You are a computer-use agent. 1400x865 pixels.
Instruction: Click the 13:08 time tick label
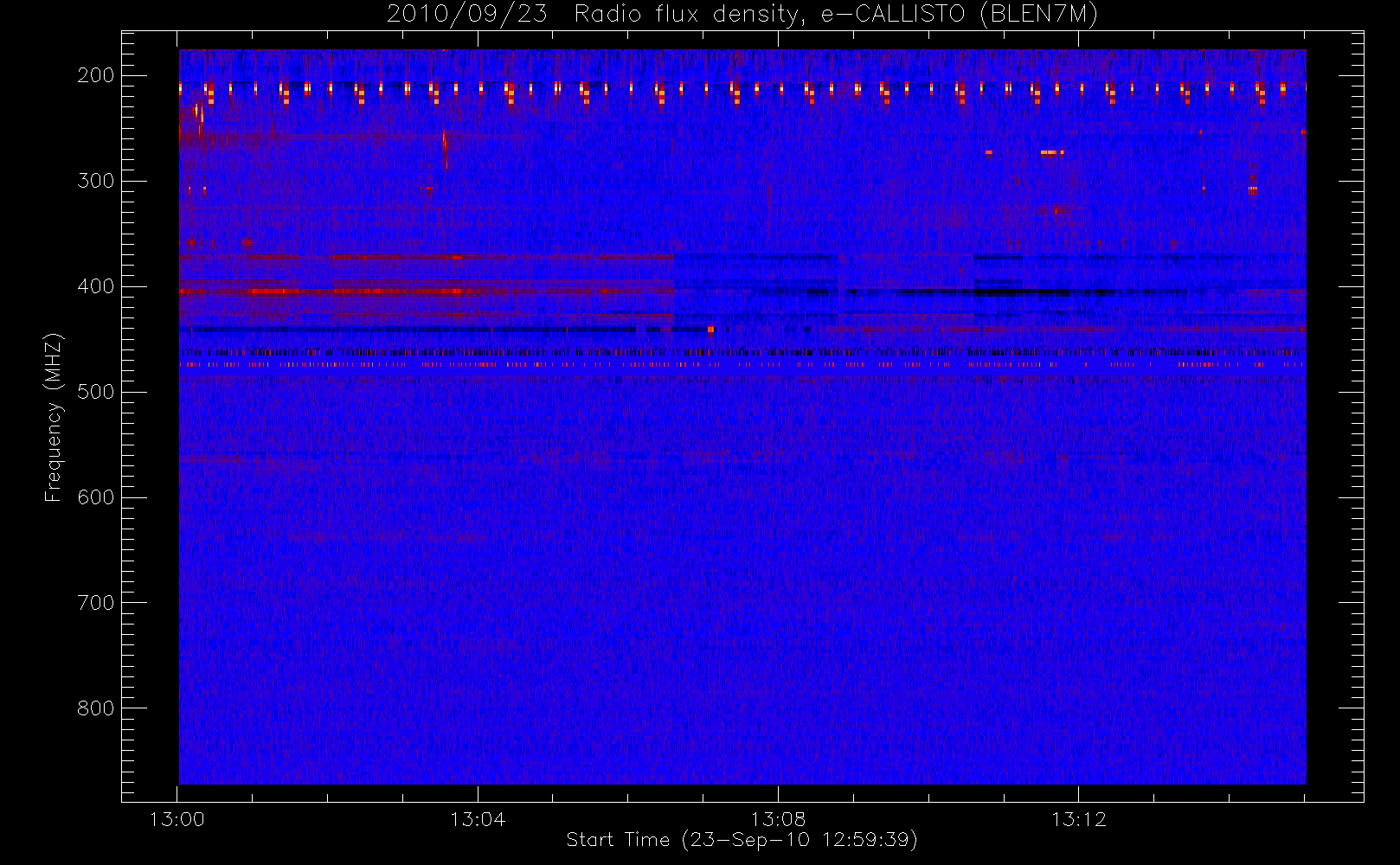pos(778,819)
